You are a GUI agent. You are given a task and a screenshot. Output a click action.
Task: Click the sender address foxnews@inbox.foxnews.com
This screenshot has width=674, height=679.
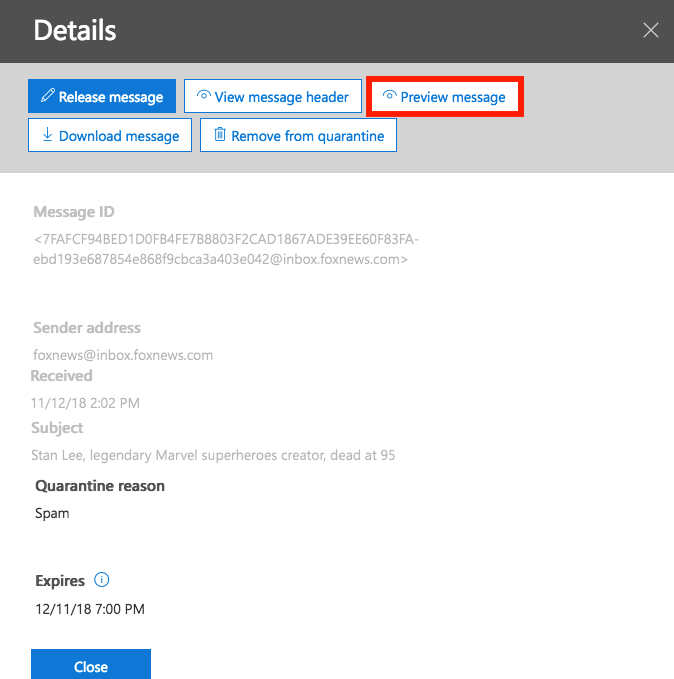pyautogui.click(x=123, y=355)
